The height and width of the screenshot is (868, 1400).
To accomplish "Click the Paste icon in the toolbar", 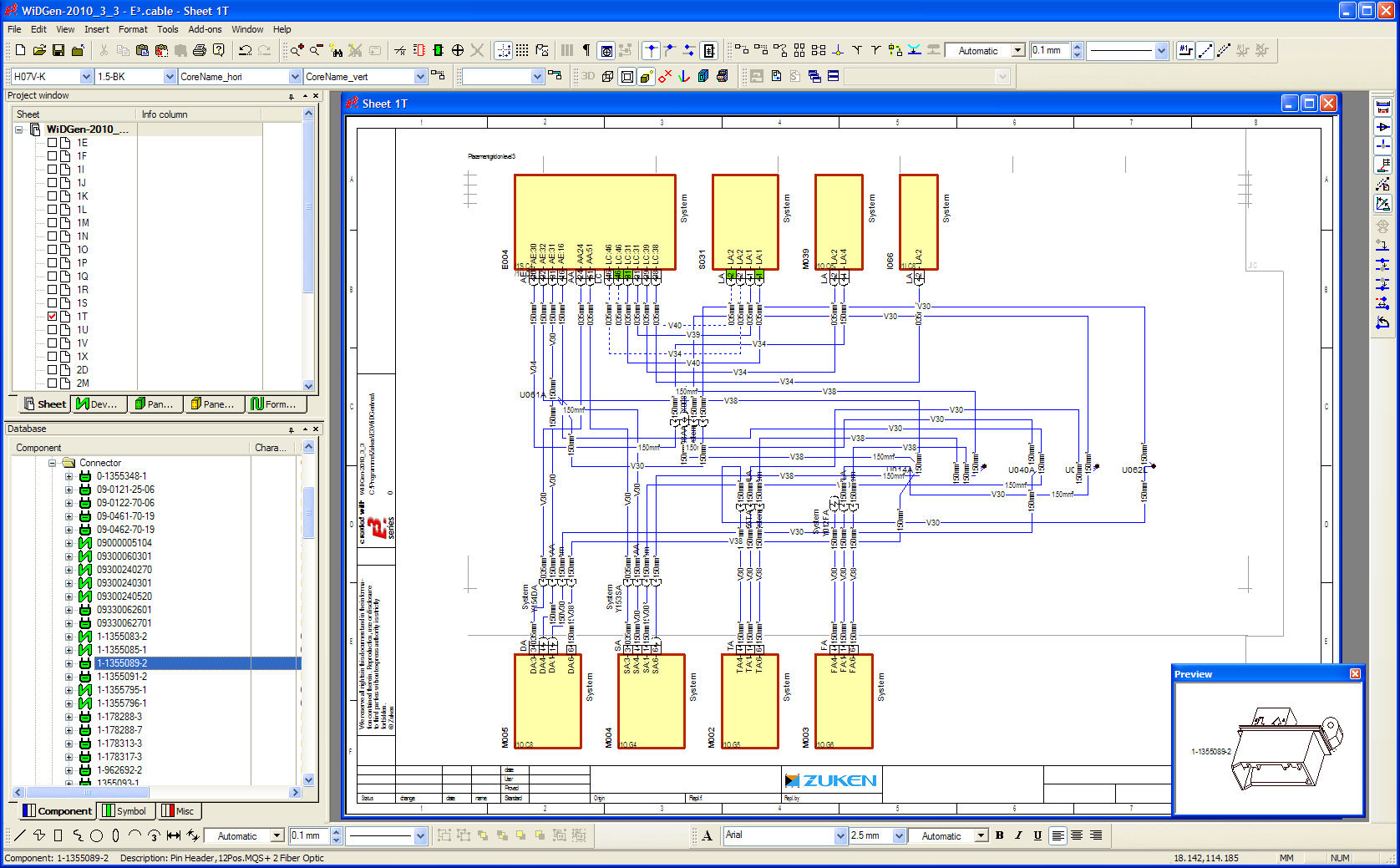I will pos(142,50).
